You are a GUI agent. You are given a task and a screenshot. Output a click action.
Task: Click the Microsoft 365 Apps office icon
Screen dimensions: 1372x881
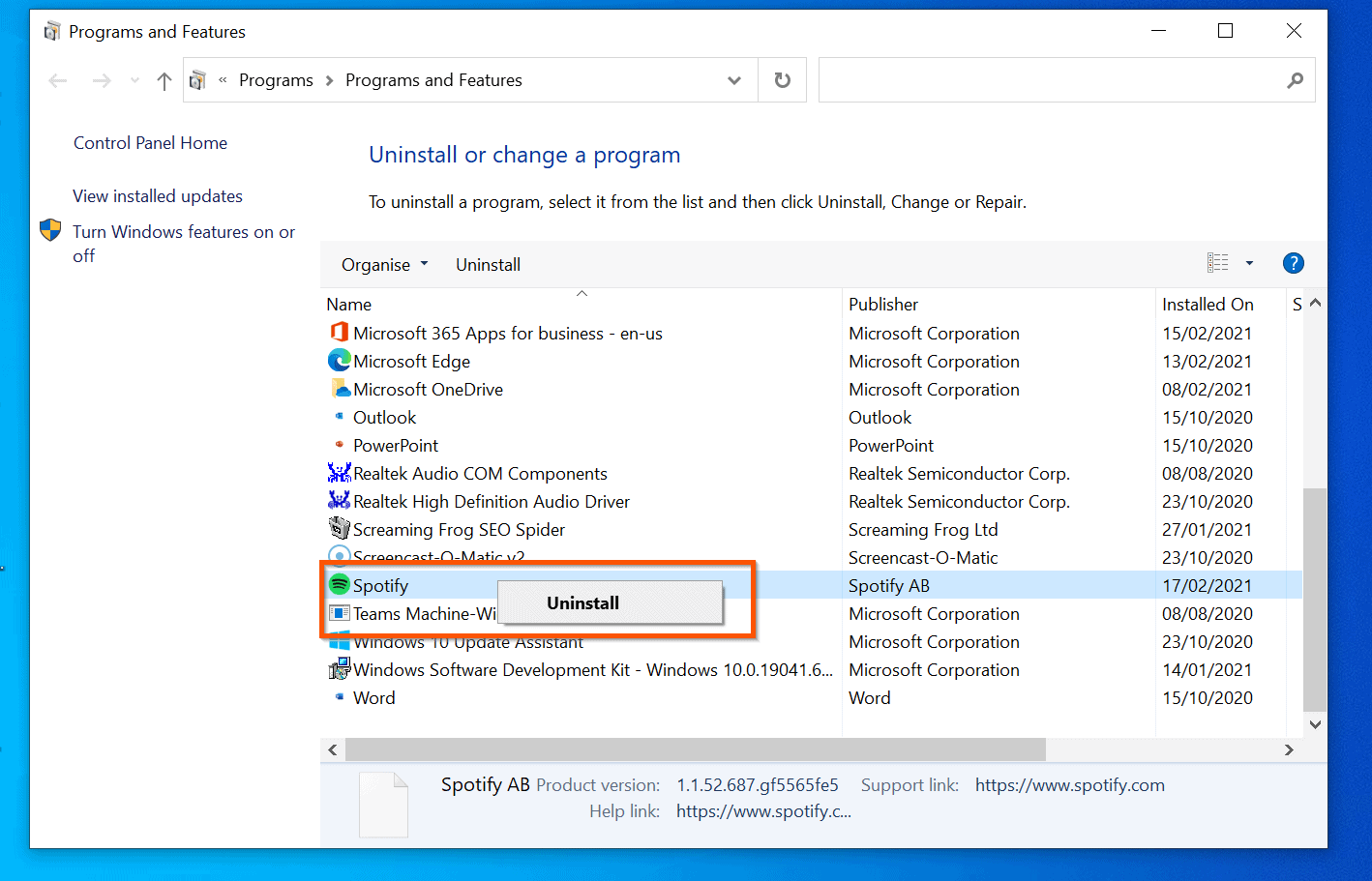pyautogui.click(x=339, y=333)
